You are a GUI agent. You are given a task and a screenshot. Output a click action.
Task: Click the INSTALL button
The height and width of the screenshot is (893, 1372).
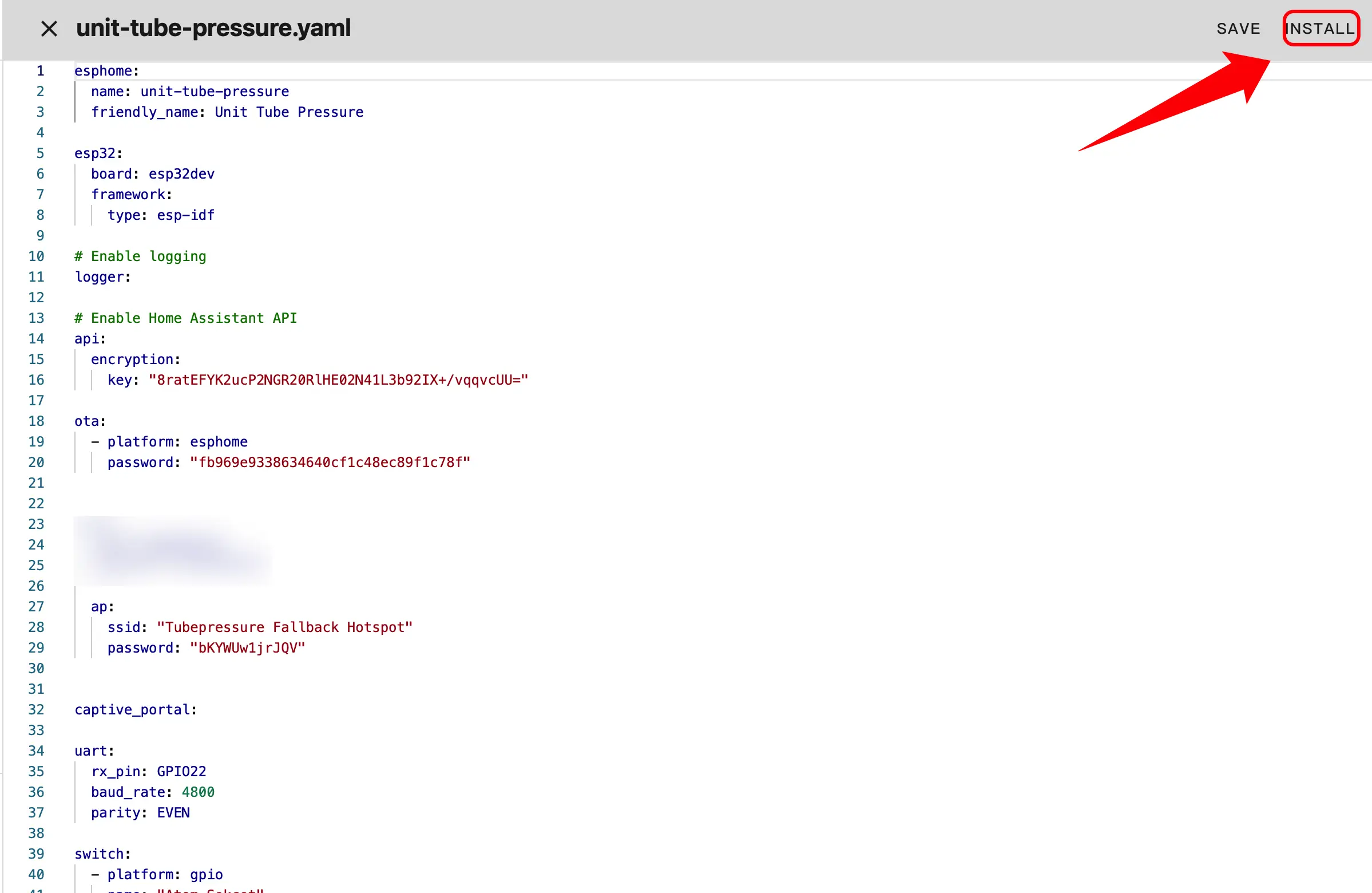[1320, 28]
